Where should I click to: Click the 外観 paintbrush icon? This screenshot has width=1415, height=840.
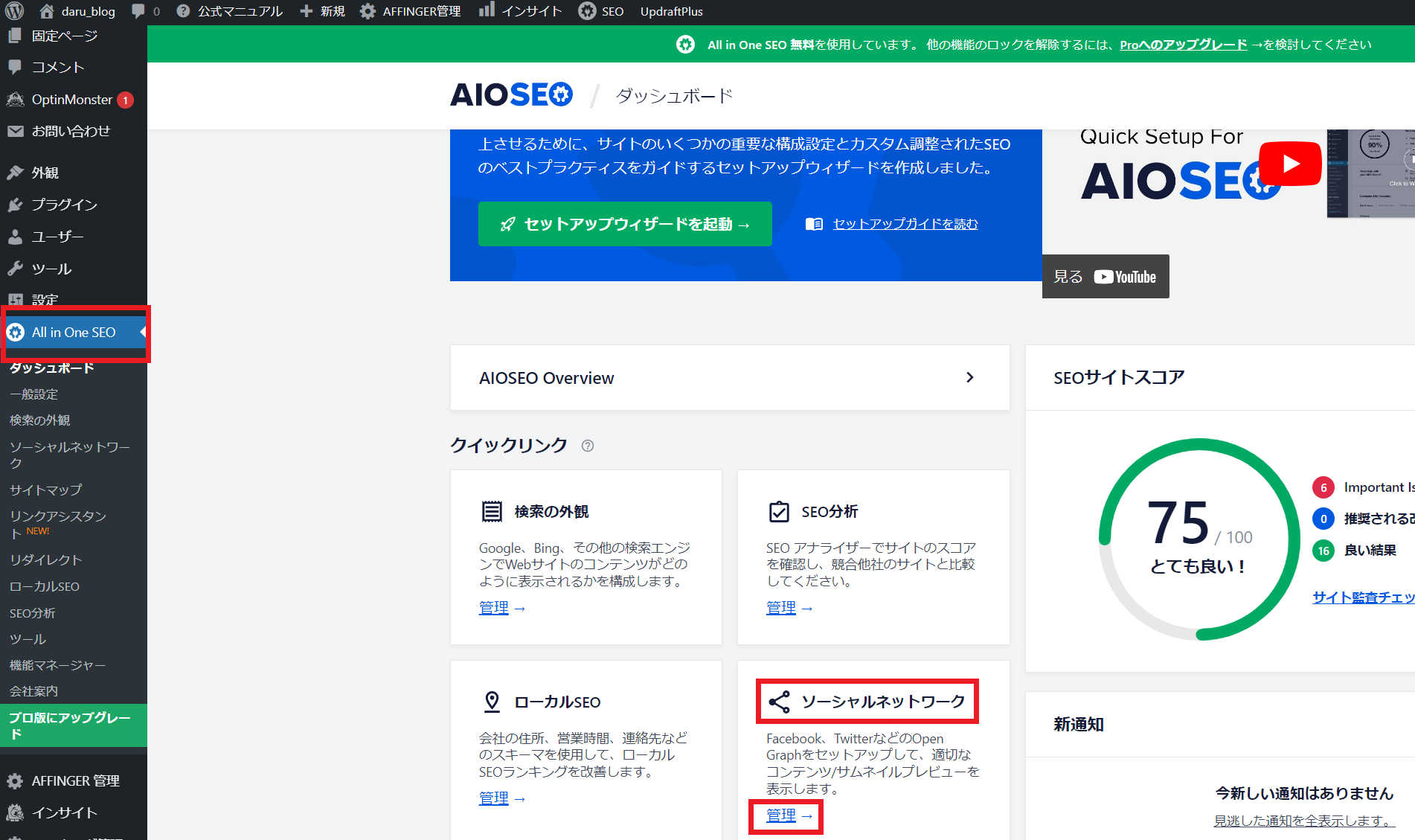coord(15,173)
